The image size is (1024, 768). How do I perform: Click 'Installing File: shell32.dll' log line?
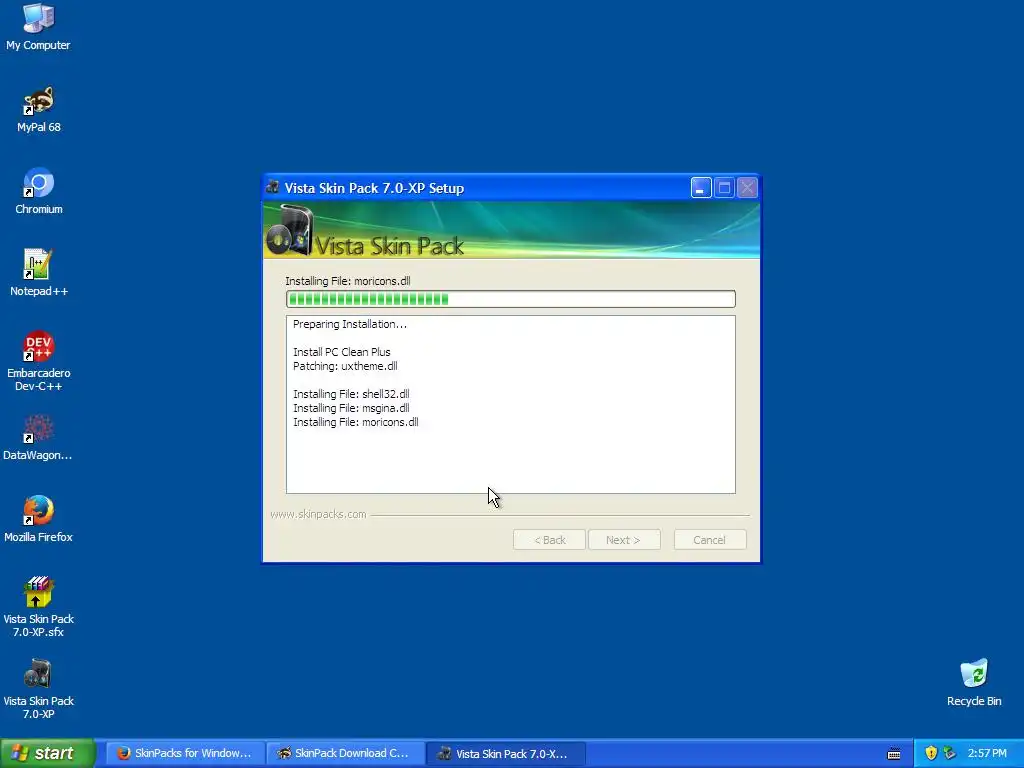[351, 394]
